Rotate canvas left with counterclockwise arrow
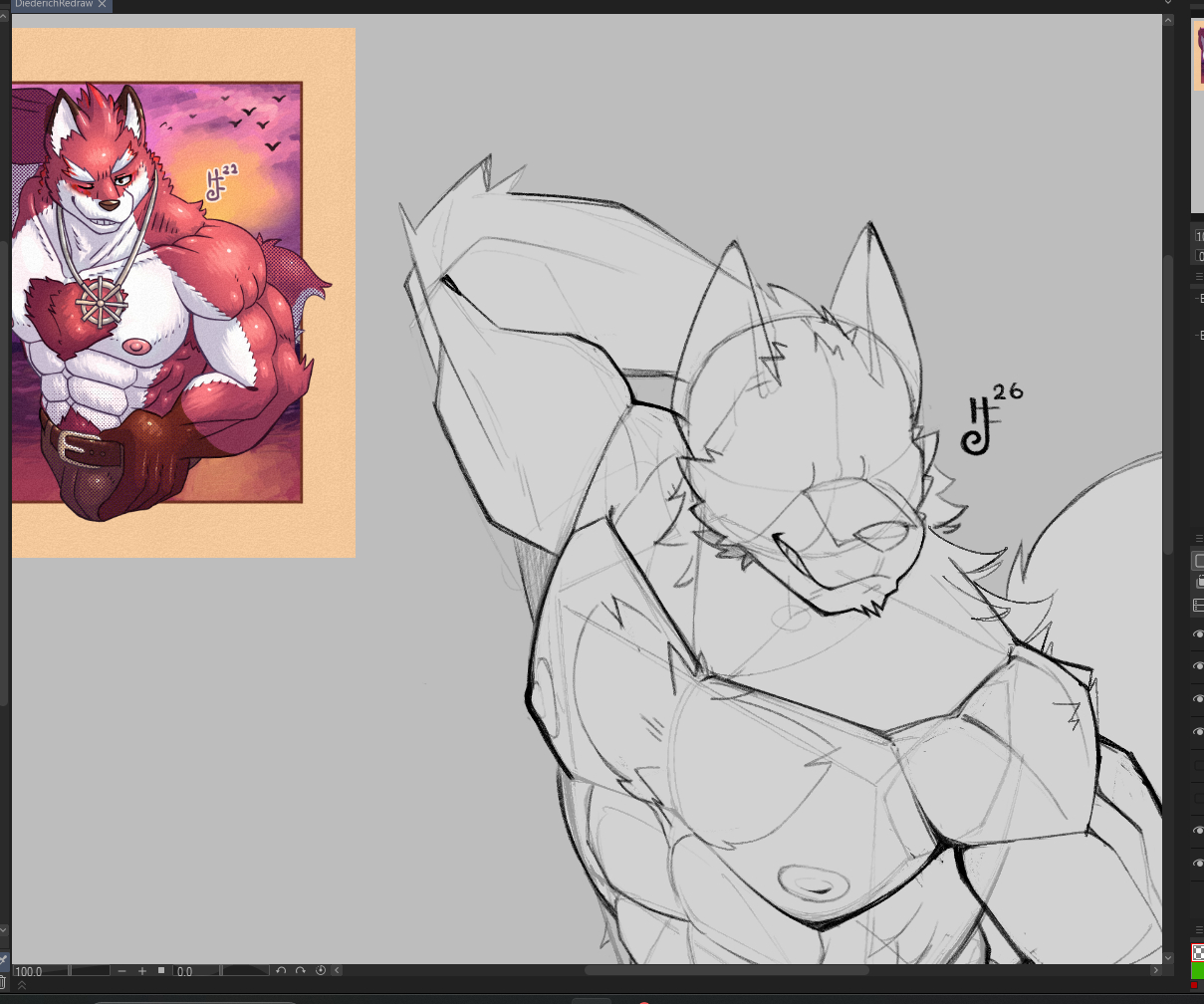The height and width of the screenshot is (1004, 1204). [282, 971]
